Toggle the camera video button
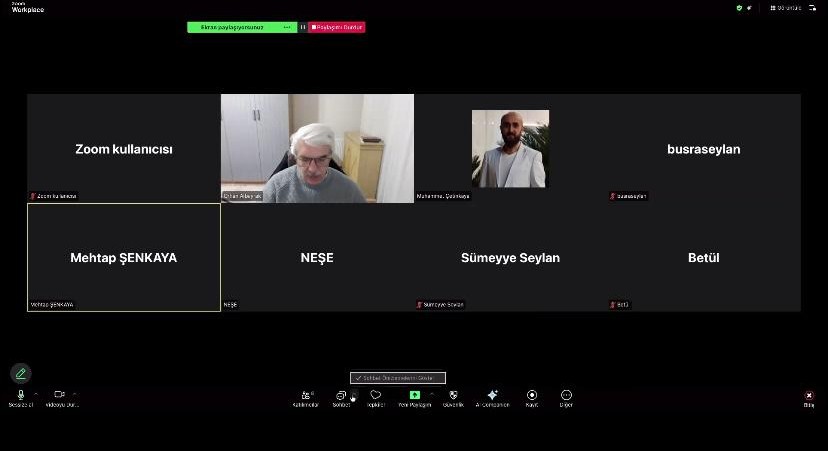This screenshot has width=828, height=451. (x=59, y=396)
